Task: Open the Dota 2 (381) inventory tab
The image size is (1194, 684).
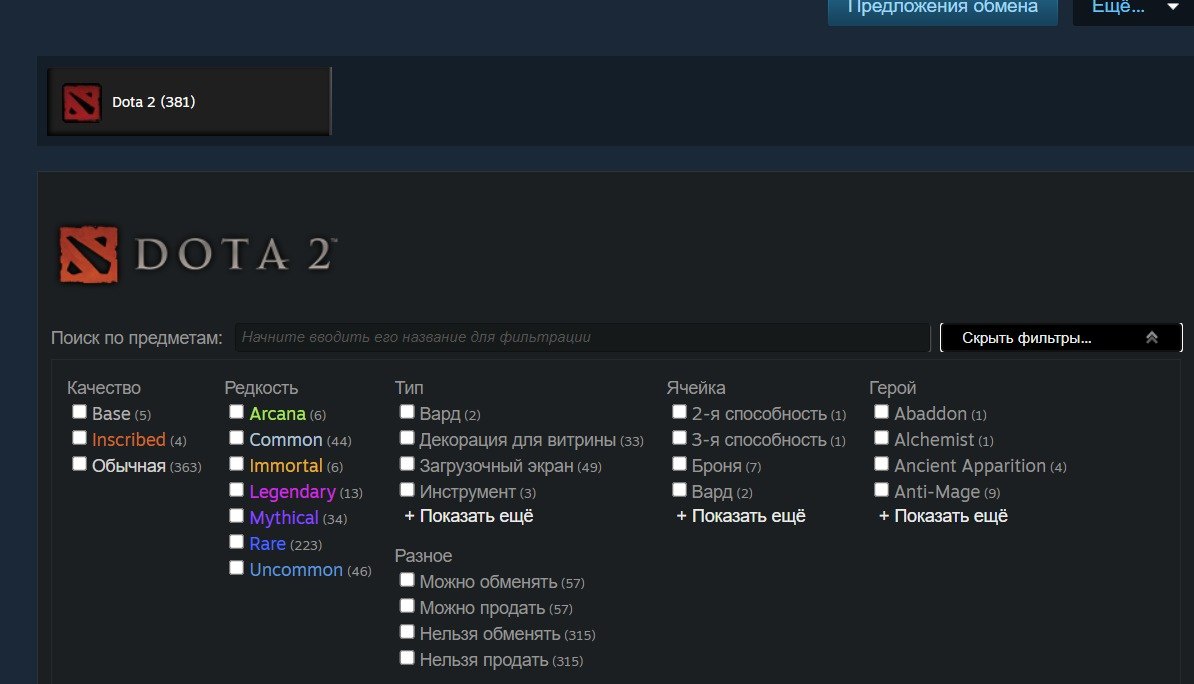Action: pos(189,101)
